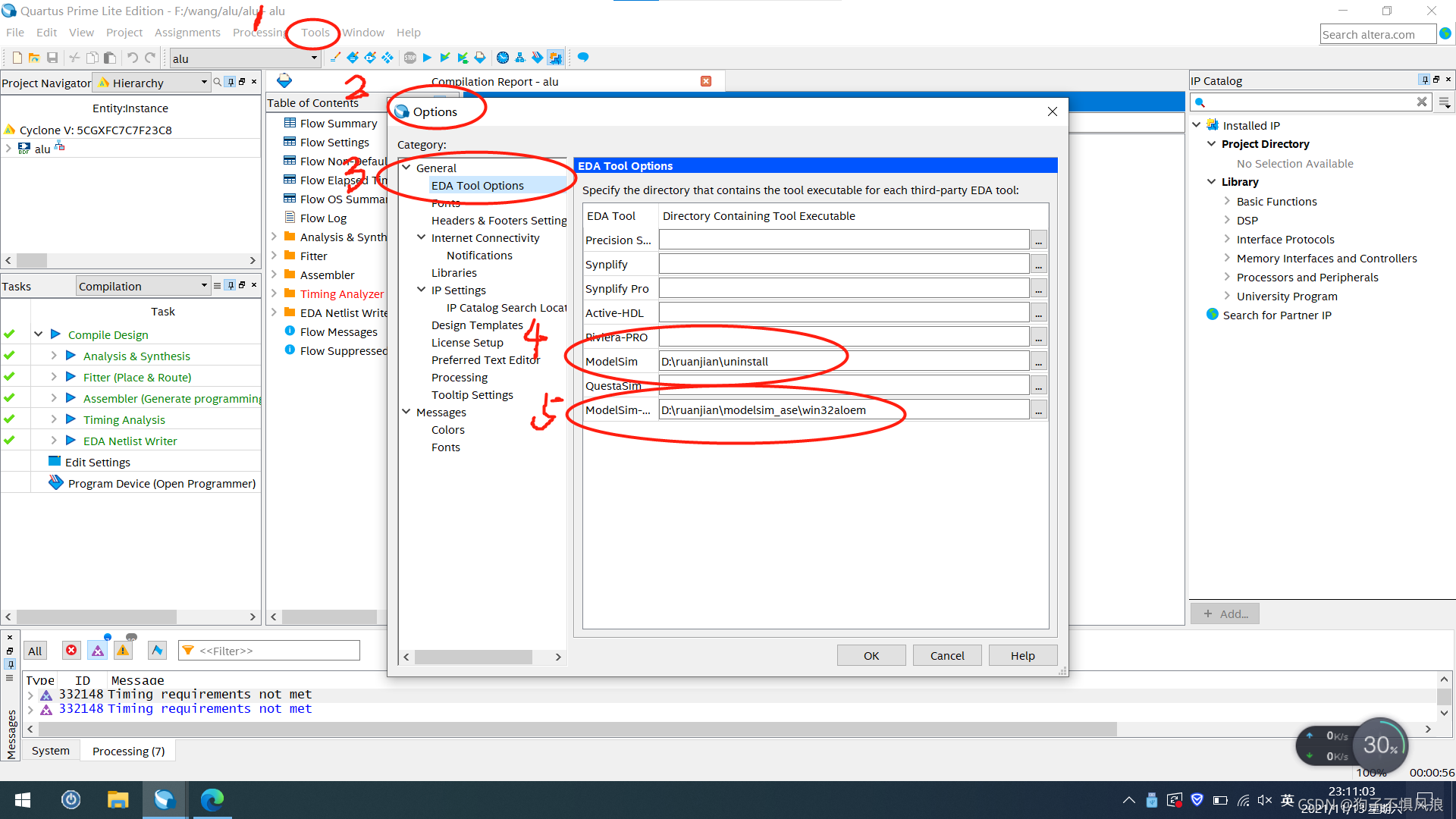Screen dimensions: 1456x819
Task: Switch to the System messages tab
Action: (51, 751)
